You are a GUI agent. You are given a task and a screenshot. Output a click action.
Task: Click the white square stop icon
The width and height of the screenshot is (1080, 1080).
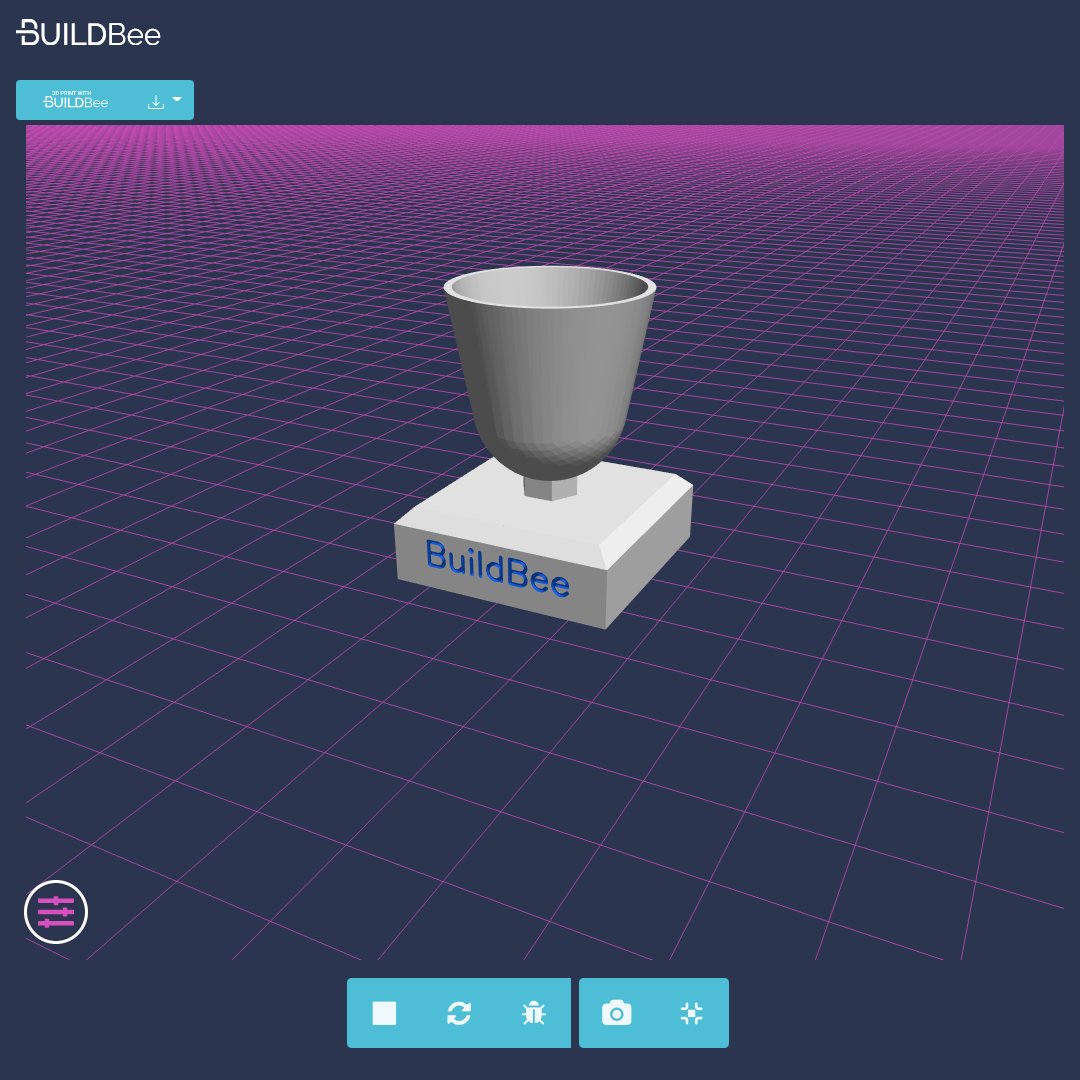(384, 1013)
